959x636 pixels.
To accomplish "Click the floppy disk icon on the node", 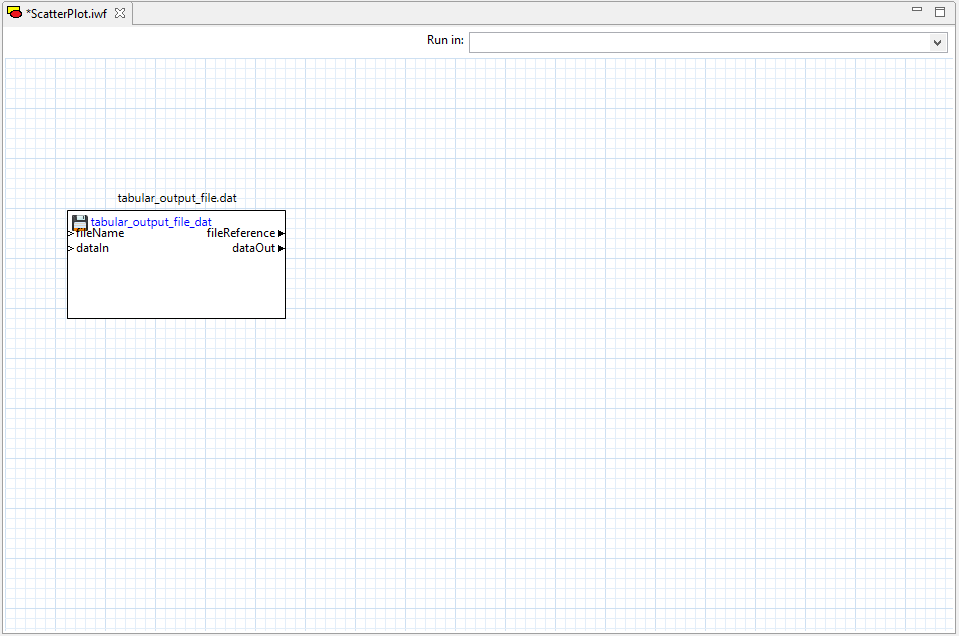I will click(80, 221).
